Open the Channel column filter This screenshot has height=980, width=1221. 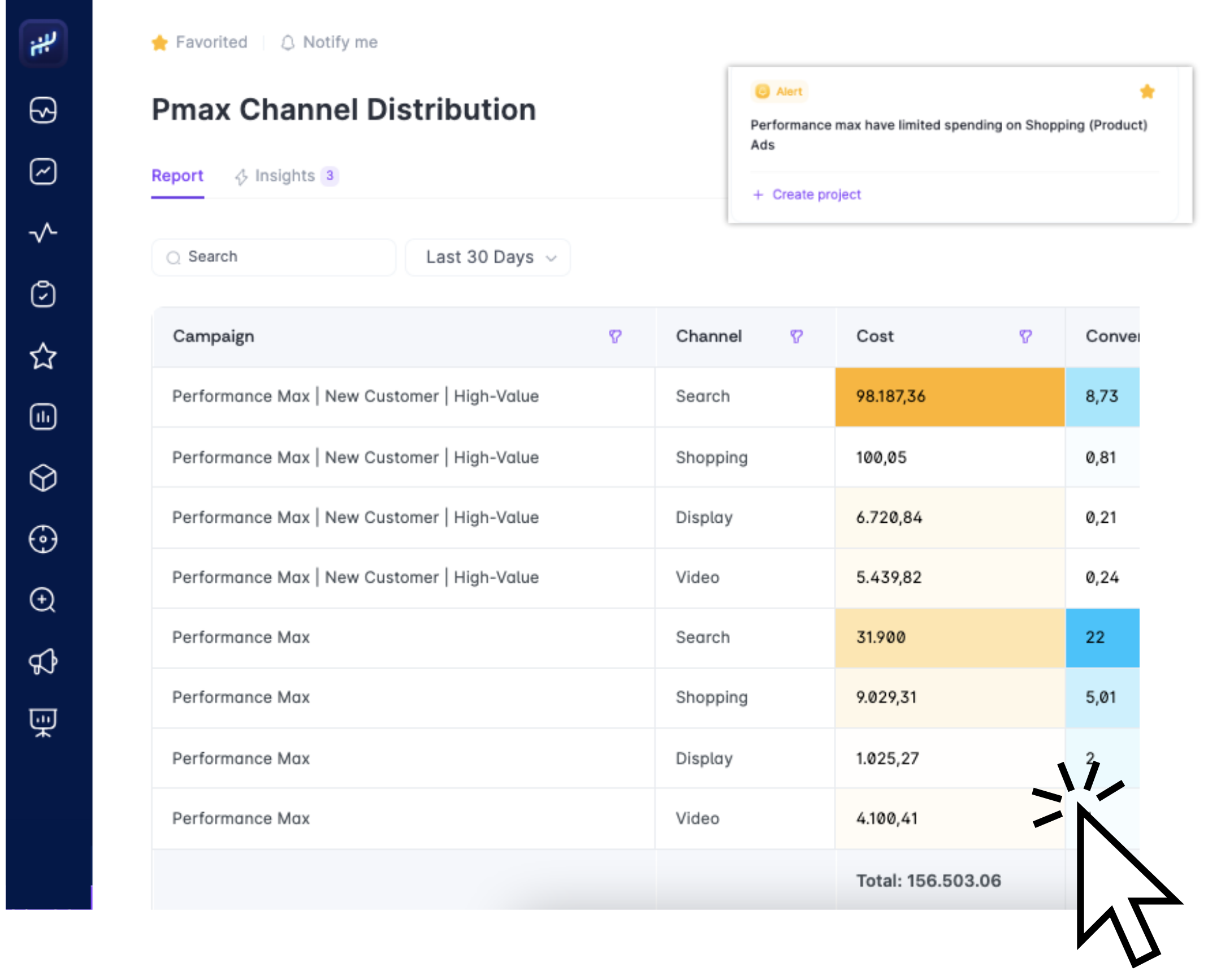click(x=796, y=337)
